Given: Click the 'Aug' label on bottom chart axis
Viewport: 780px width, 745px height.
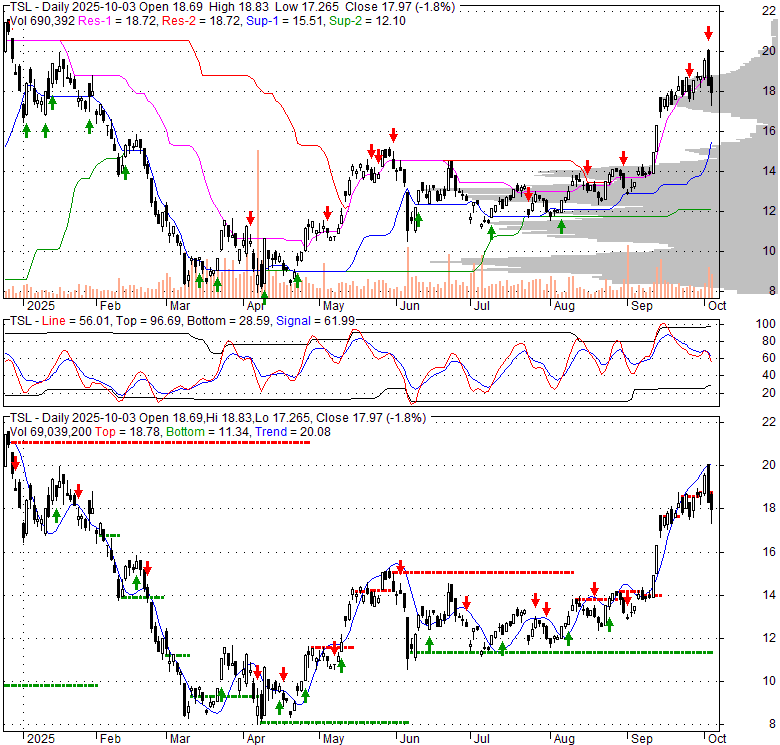Looking at the screenshot, I should [564, 739].
